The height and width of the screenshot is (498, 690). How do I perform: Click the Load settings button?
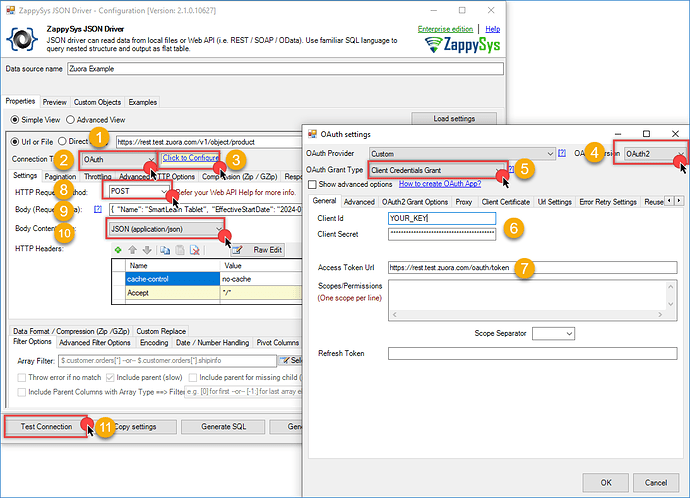pyautogui.click(x=454, y=119)
